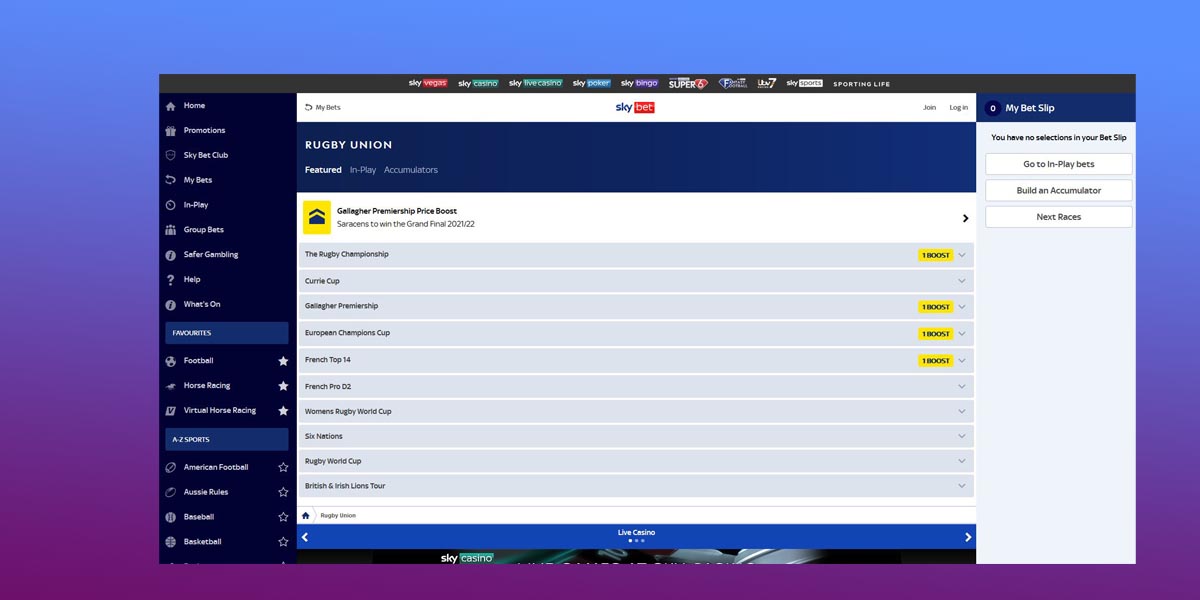This screenshot has width=1200, height=600.
Task: Expand the British & Irish Lions Tour chevron
Action: click(962, 486)
